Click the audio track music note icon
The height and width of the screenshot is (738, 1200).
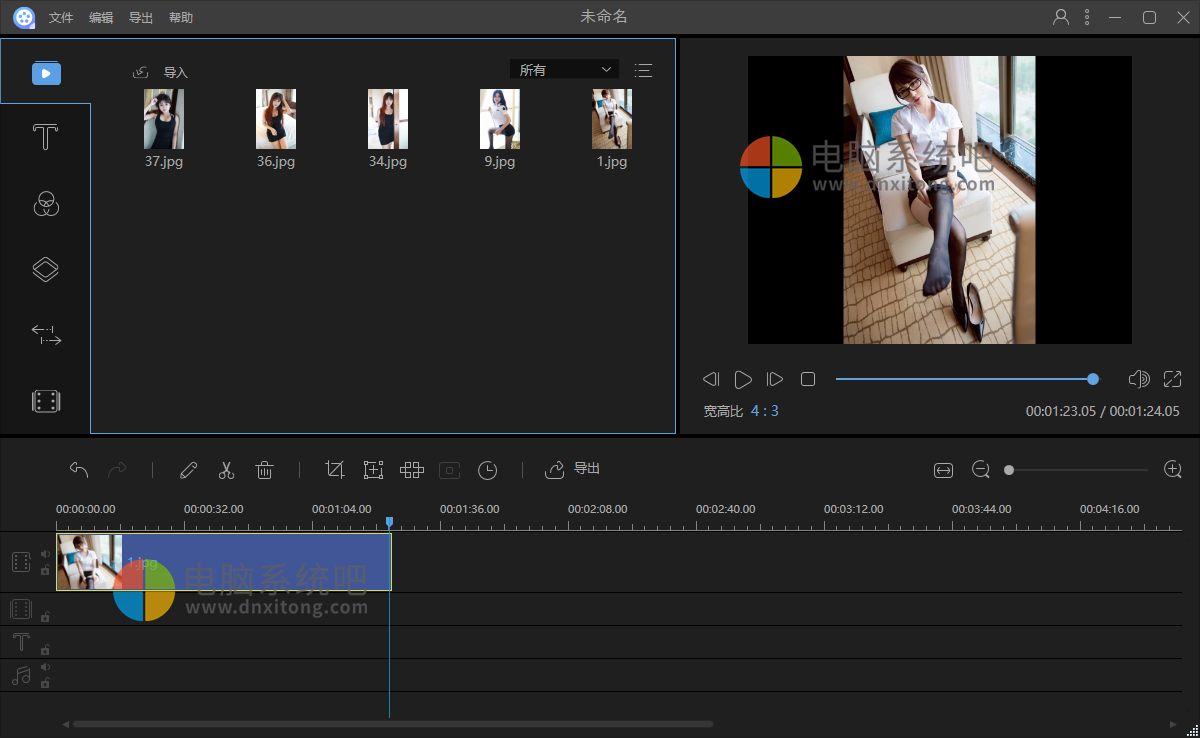pyautogui.click(x=21, y=675)
